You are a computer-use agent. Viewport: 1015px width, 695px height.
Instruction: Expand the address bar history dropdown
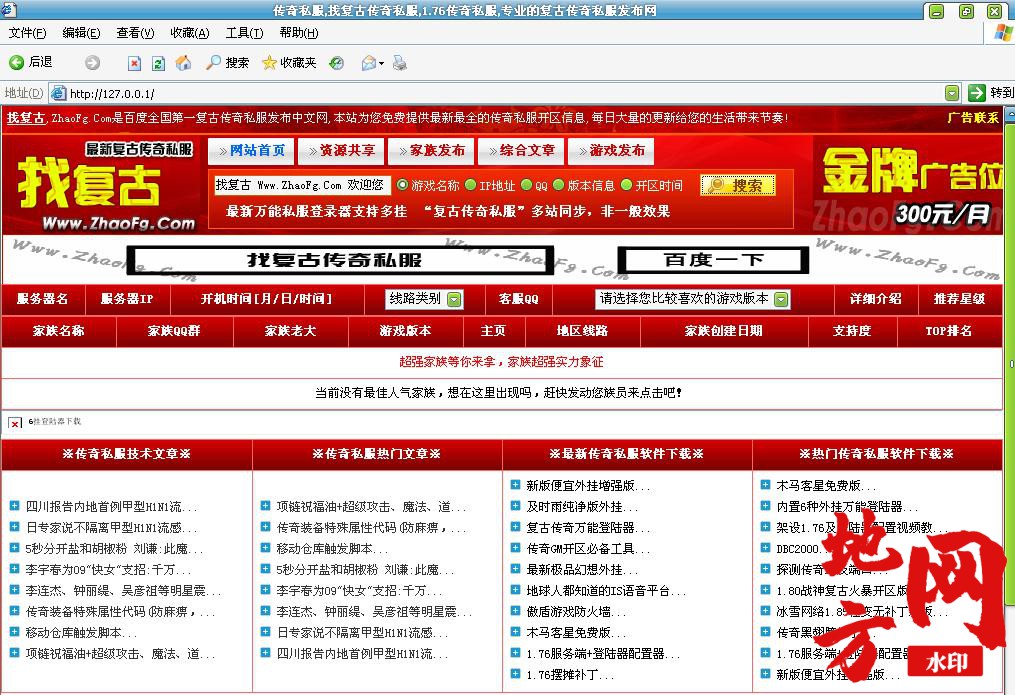[952, 93]
